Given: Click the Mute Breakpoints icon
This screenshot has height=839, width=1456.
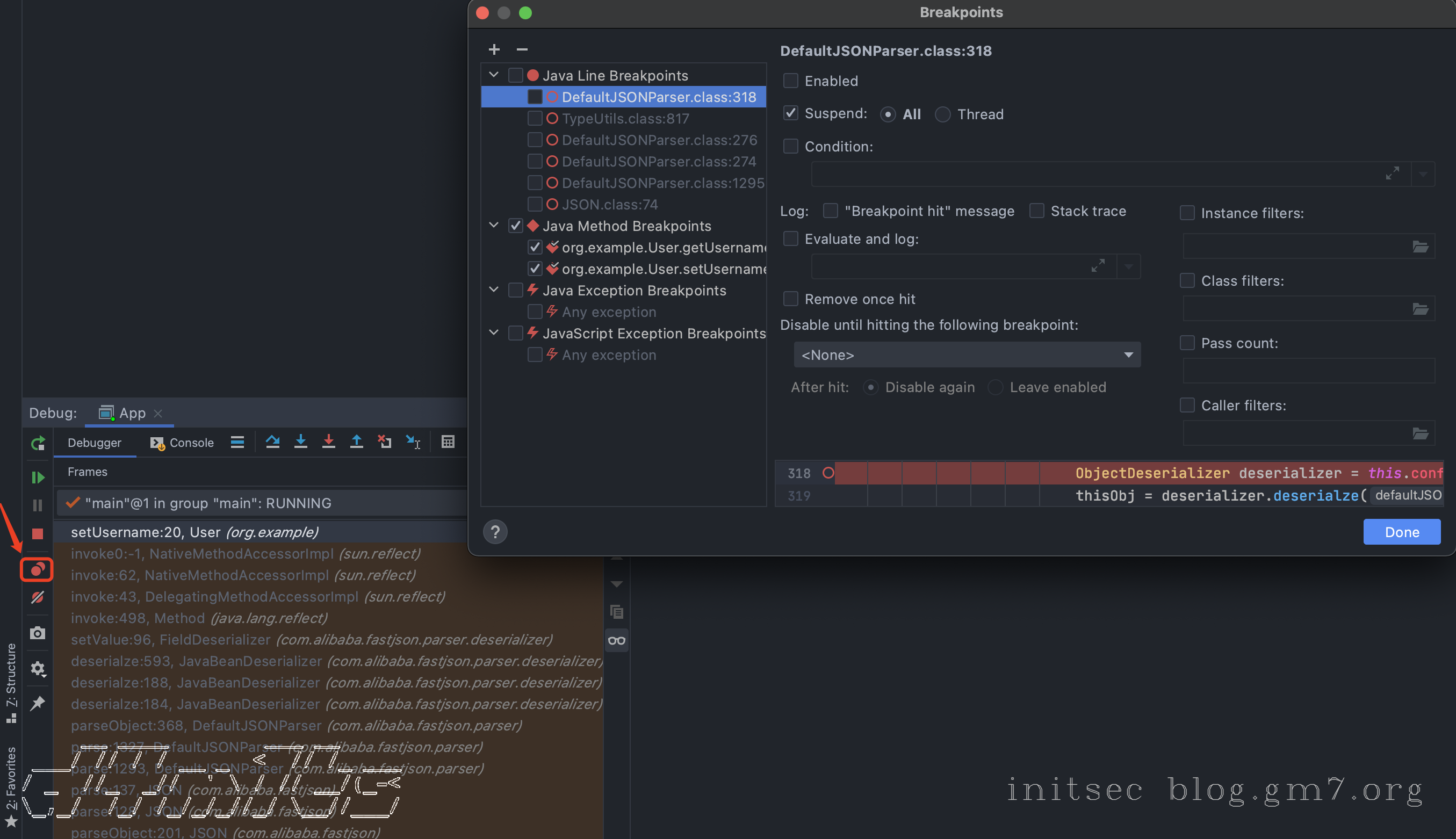Looking at the screenshot, I should point(37,597).
